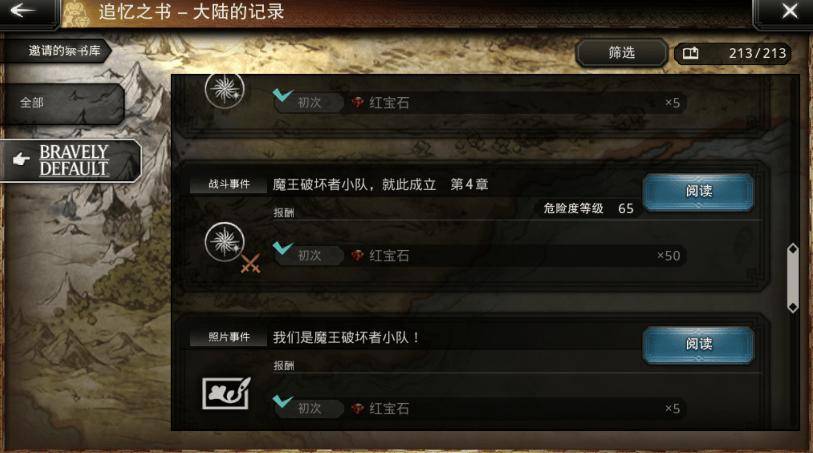Click the checkmark on the top ×5 reward
813x453 pixels.
pos(283,95)
